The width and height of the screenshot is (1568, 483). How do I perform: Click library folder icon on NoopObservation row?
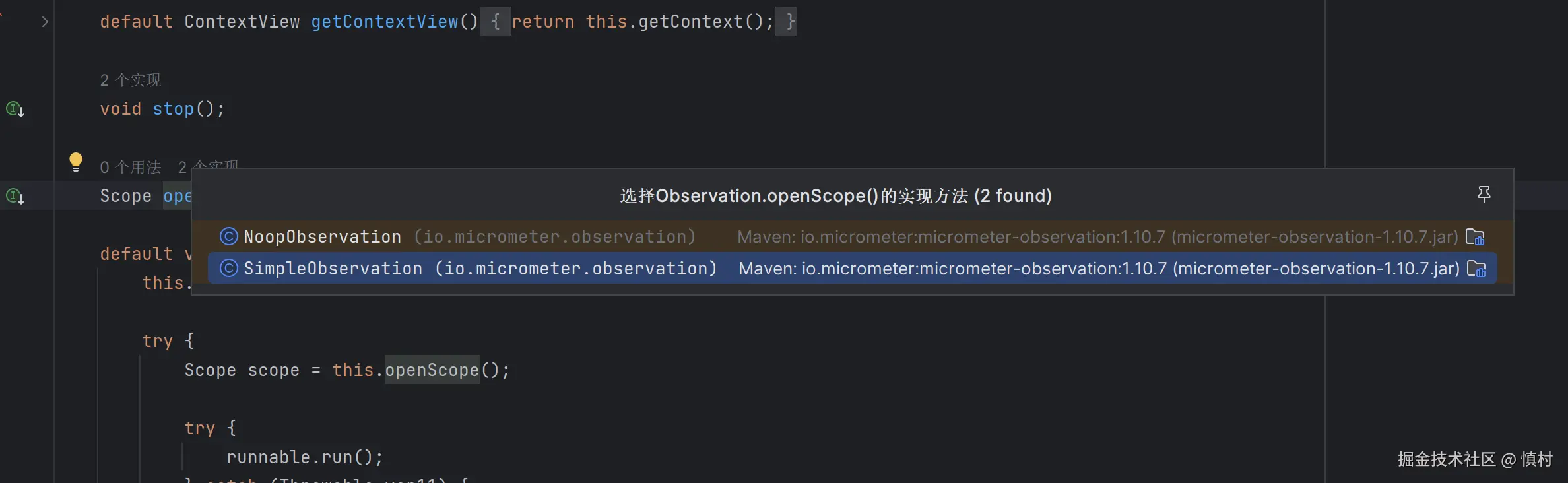[x=1474, y=236]
